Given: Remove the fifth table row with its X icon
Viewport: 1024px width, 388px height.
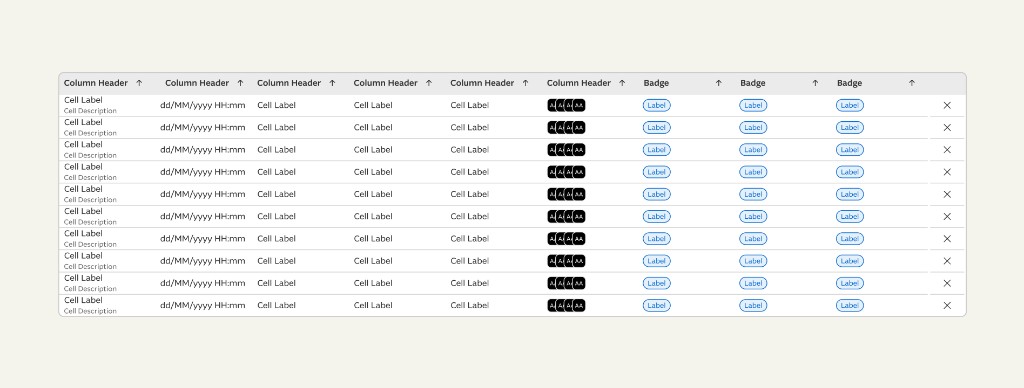Looking at the screenshot, I should pyautogui.click(x=947, y=194).
